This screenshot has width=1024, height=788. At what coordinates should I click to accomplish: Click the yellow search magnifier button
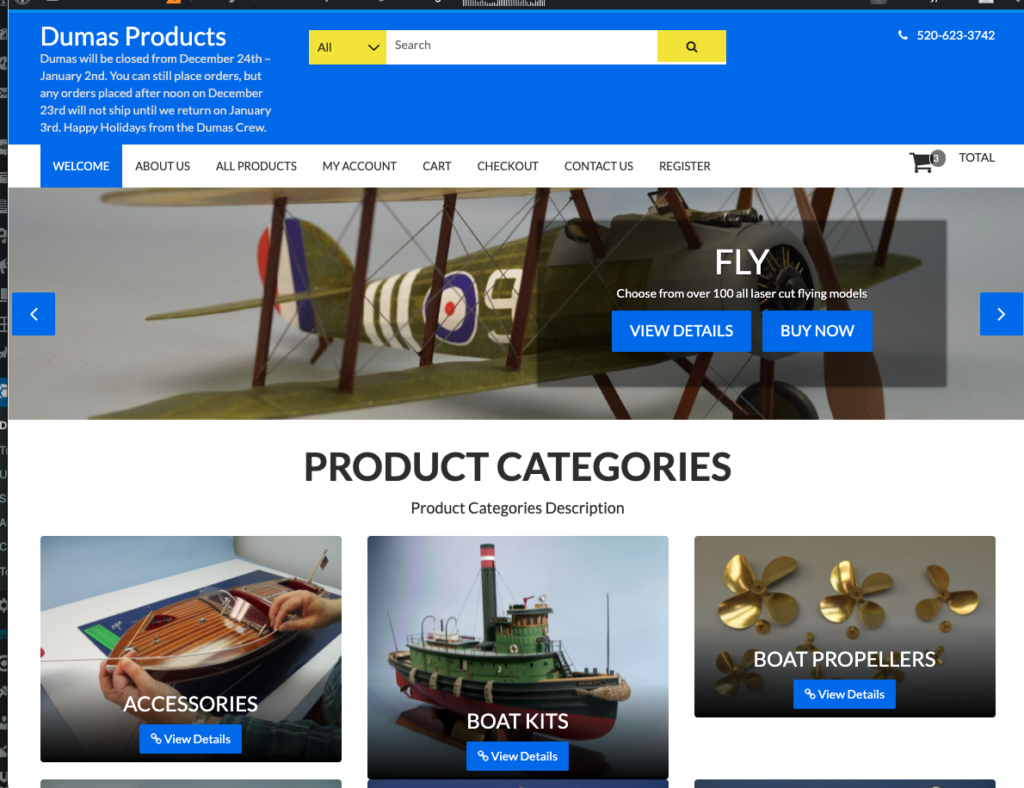[691, 47]
